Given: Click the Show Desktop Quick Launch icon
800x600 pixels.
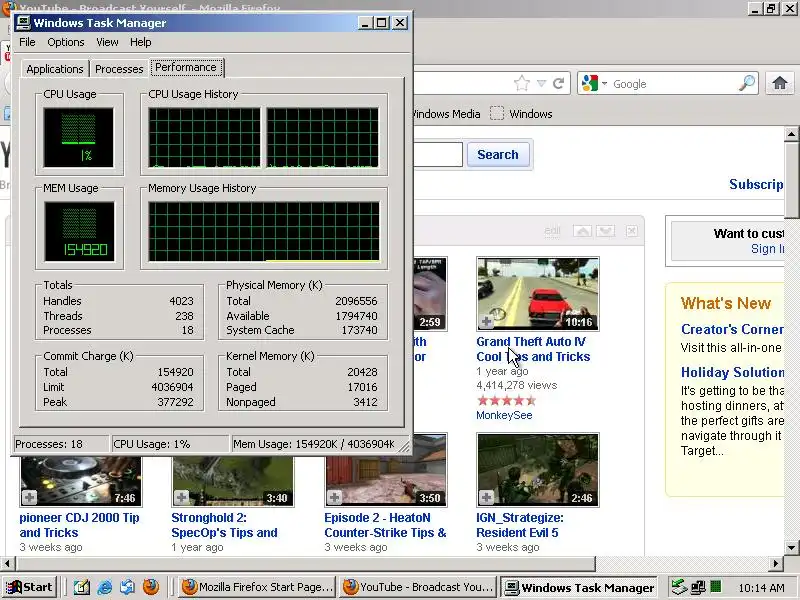Looking at the screenshot, I should tap(82, 587).
